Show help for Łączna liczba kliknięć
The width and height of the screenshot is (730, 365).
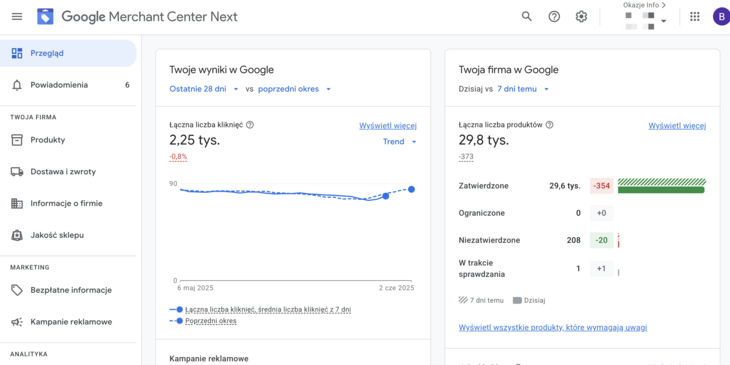point(250,125)
